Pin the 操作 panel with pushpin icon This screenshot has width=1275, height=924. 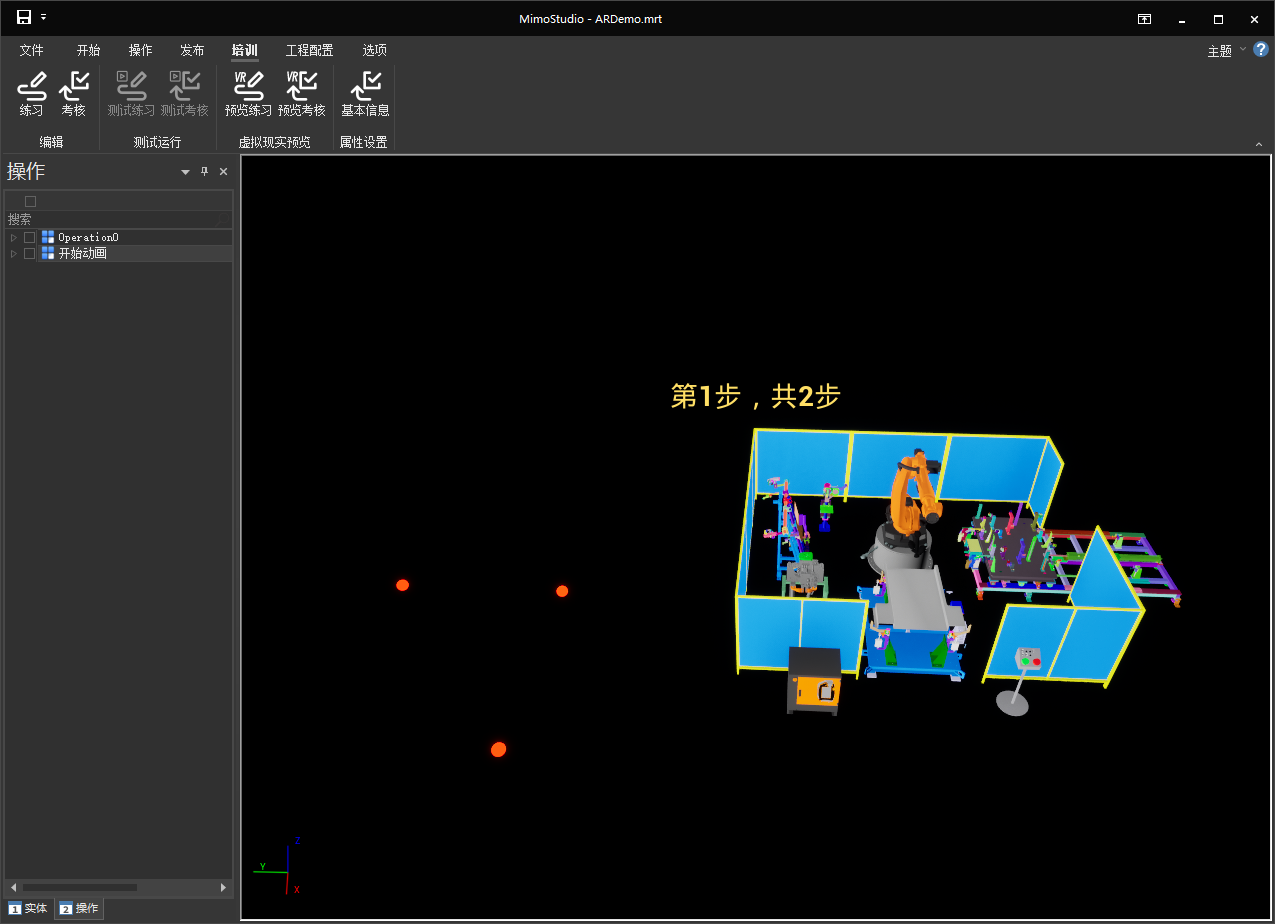[205, 172]
